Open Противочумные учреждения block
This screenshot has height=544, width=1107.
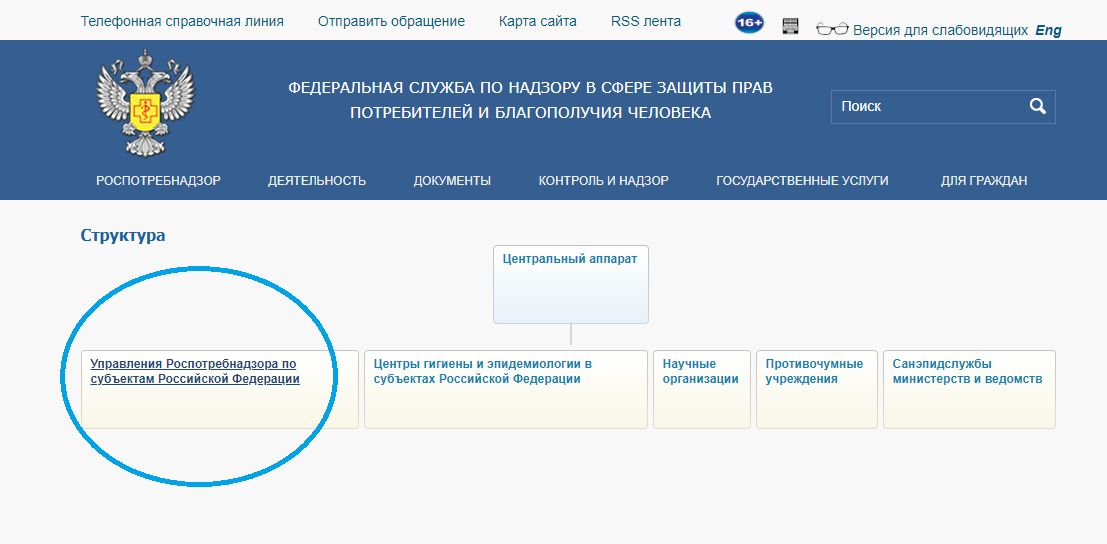[817, 389]
